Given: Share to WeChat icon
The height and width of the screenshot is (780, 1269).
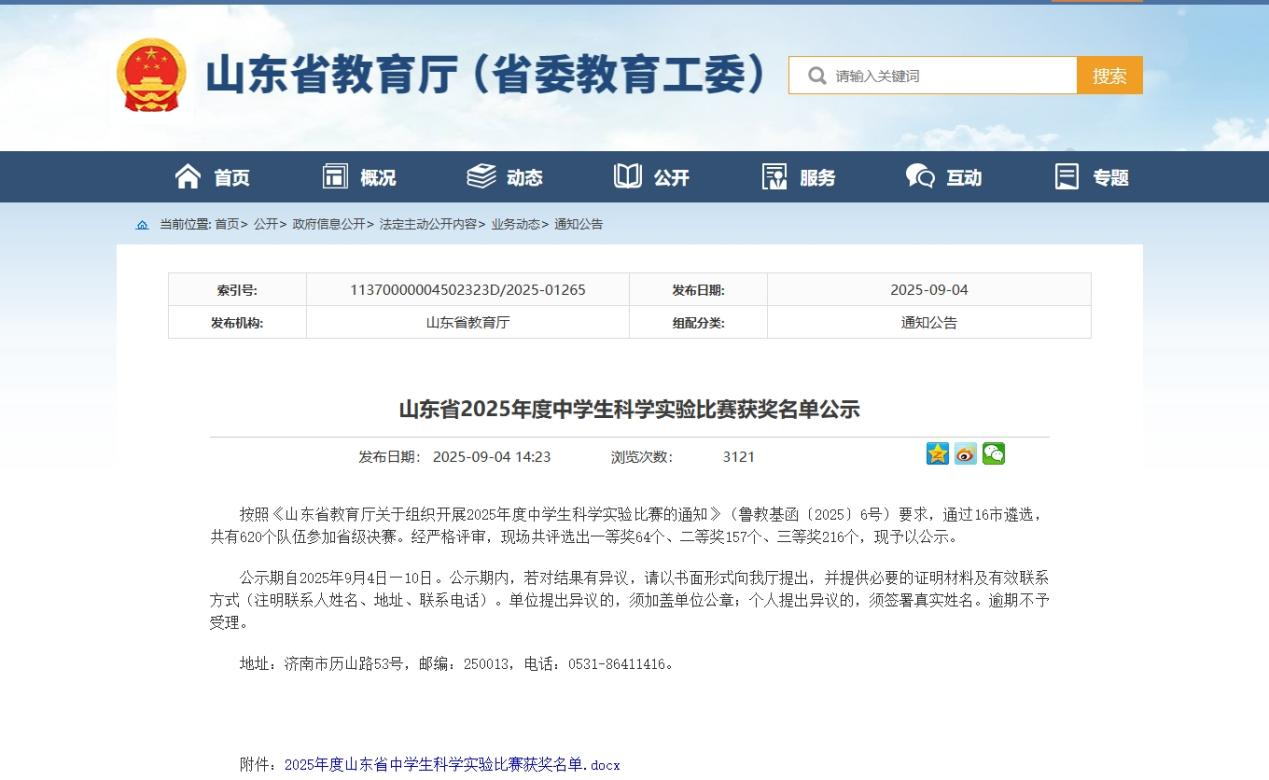Looking at the screenshot, I should (x=993, y=454).
